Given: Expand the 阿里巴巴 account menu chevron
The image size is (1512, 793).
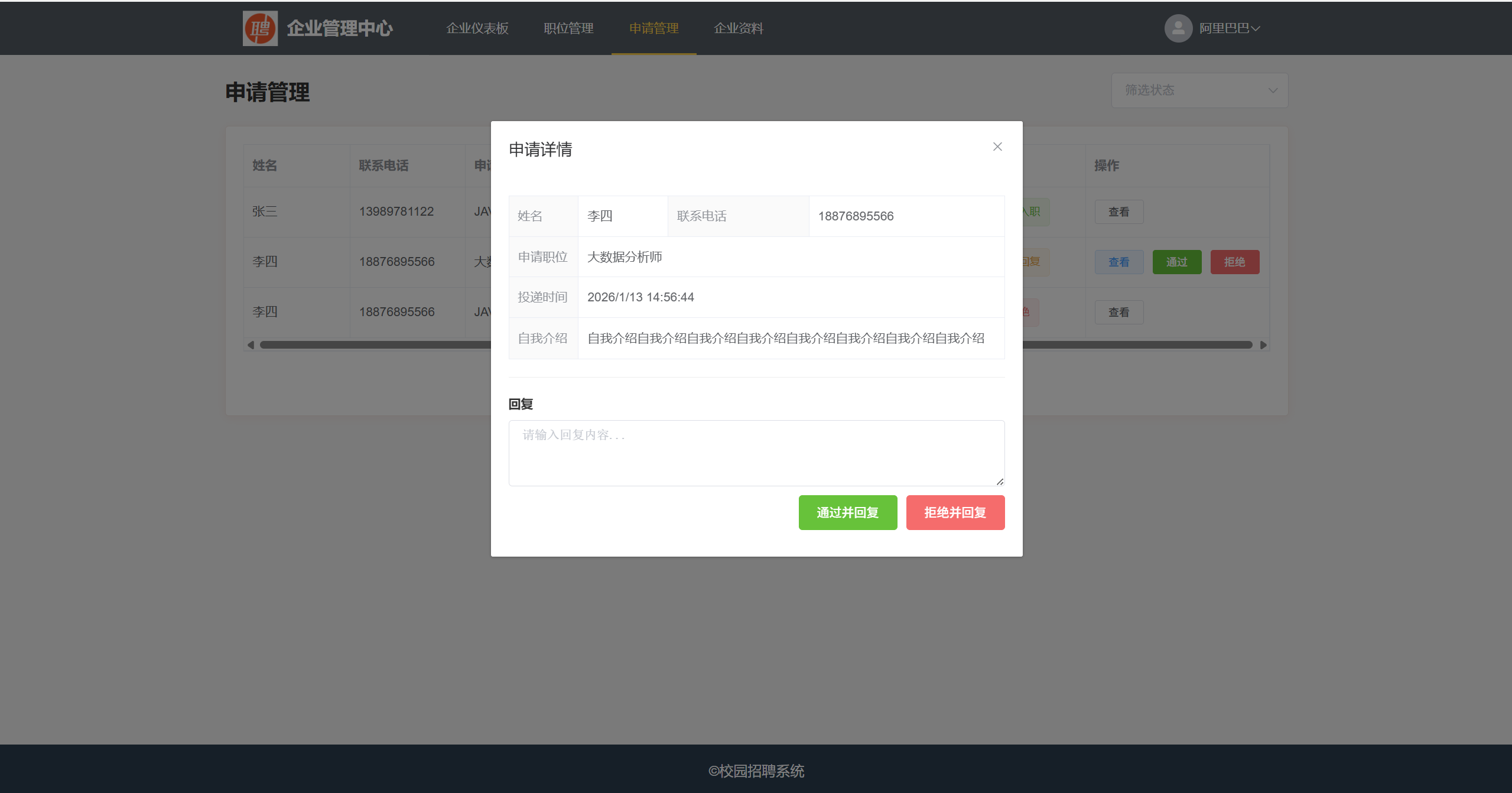Looking at the screenshot, I should (x=1256, y=28).
